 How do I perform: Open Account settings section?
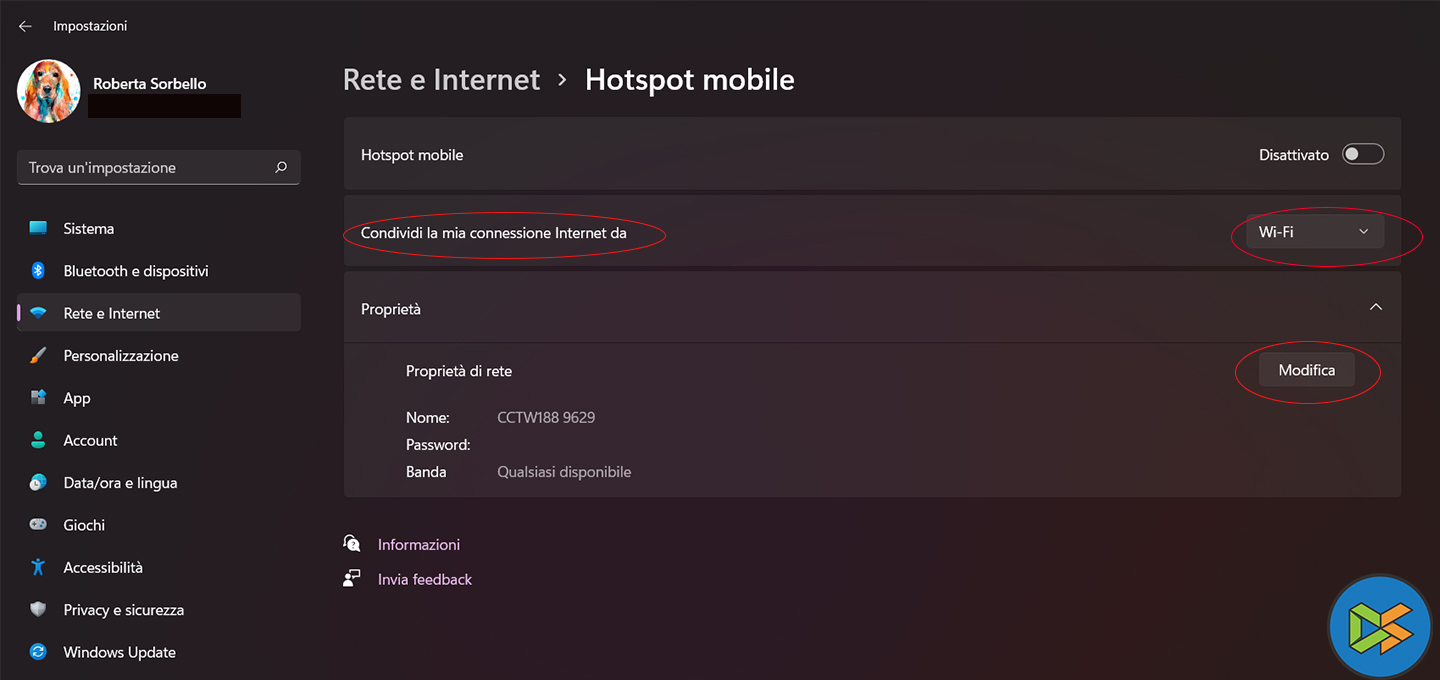(x=90, y=440)
